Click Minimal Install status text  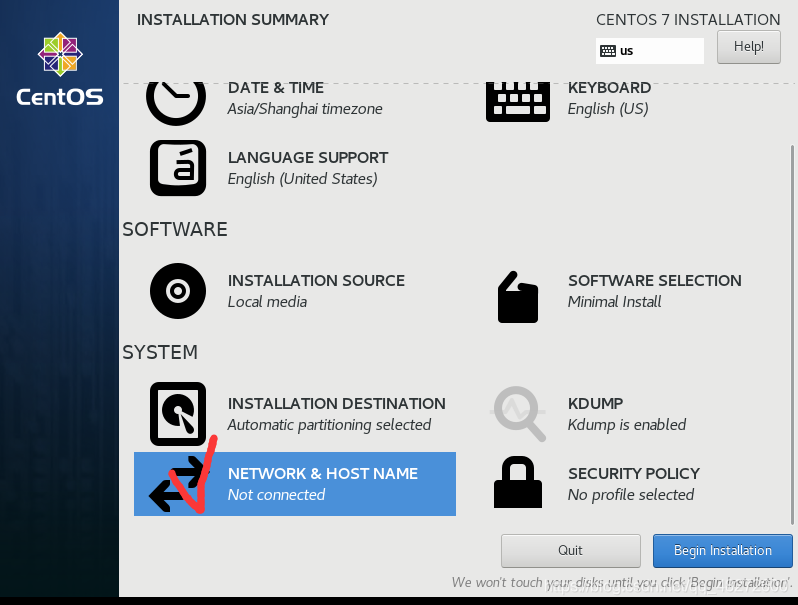pos(614,302)
